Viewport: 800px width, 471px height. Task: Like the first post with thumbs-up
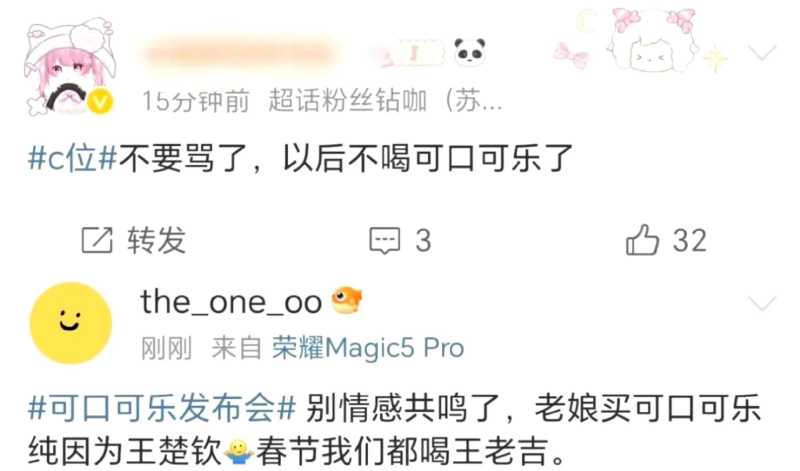(x=642, y=239)
